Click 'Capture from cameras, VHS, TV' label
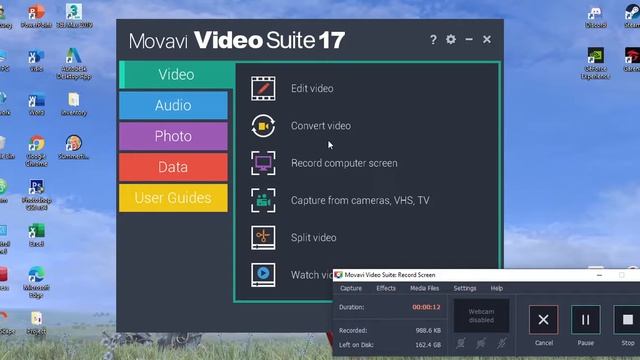Image resolution: width=640 pixels, height=360 pixels. [x=360, y=200]
